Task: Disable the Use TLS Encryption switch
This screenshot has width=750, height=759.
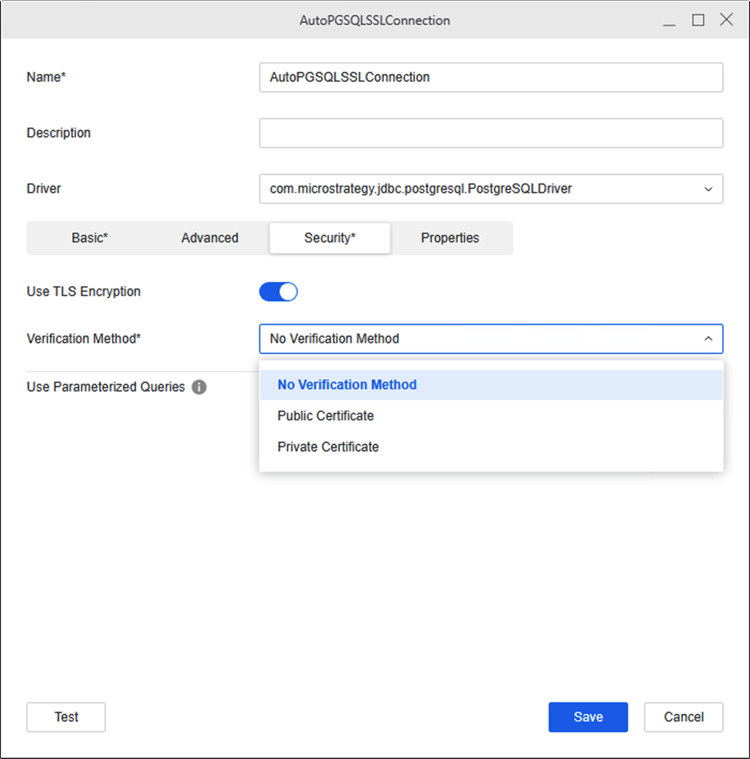Action: tap(278, 292)
